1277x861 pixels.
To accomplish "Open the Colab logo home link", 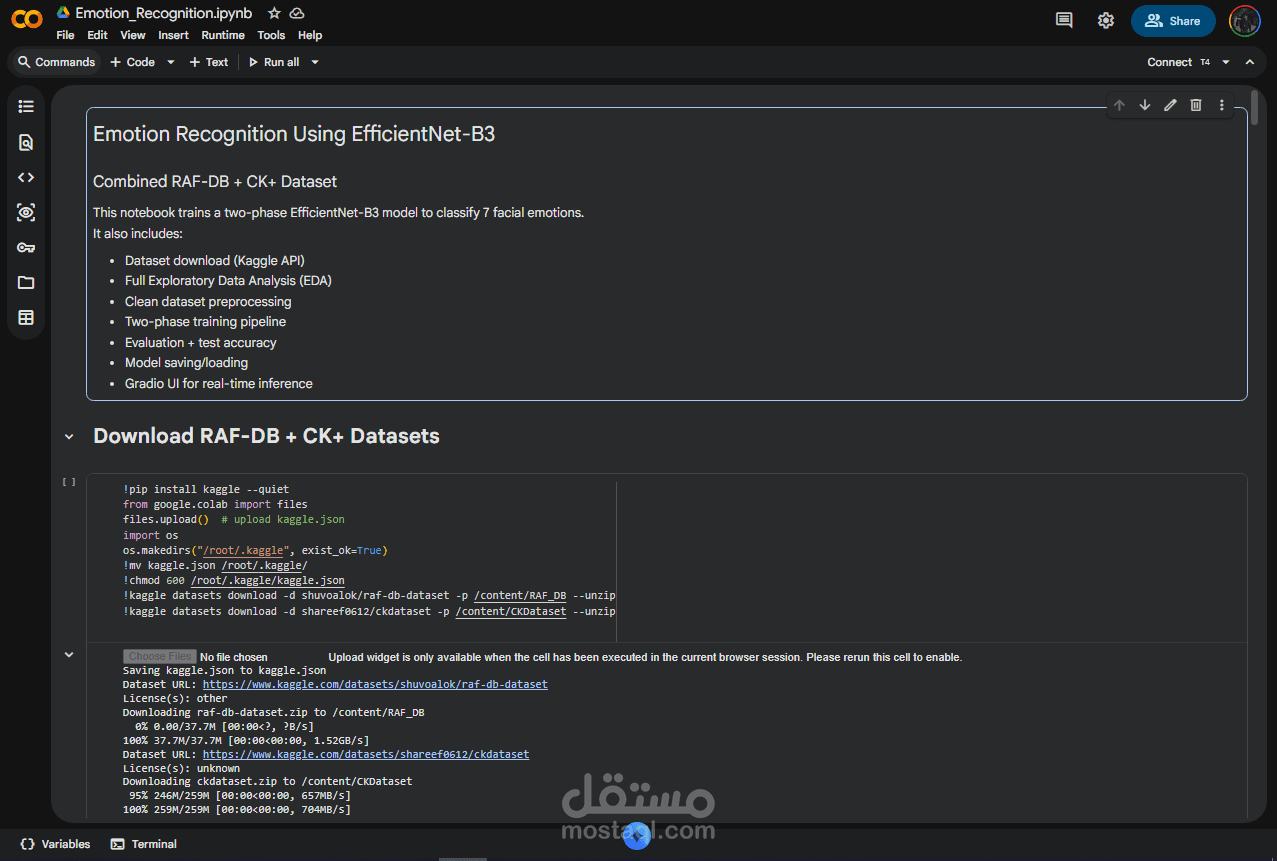I will [x=27, y=19].
